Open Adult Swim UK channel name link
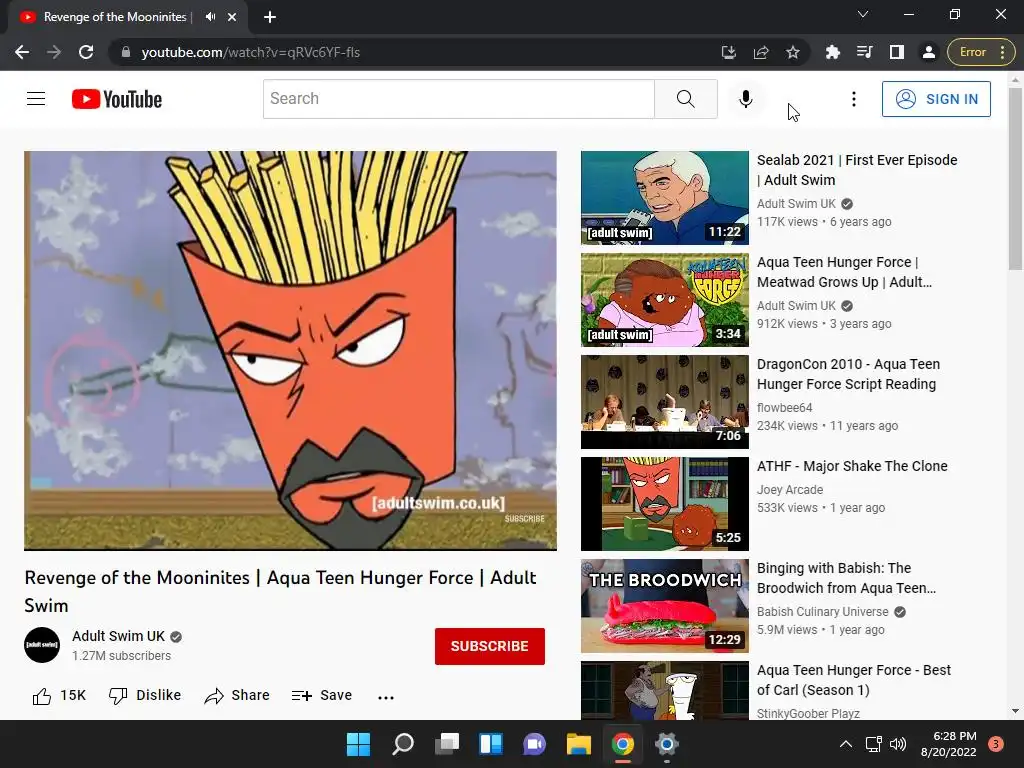 point(118,636)
